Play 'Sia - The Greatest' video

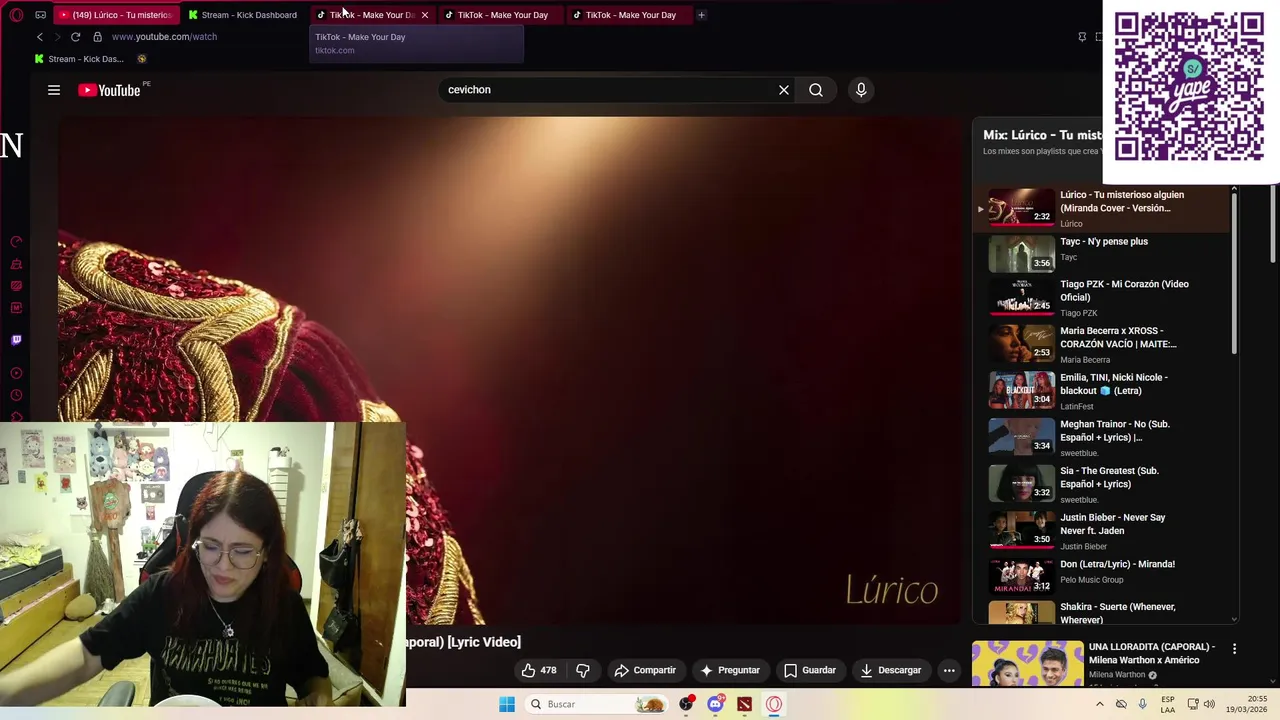pyautogui.click(x=1101, y=484)
